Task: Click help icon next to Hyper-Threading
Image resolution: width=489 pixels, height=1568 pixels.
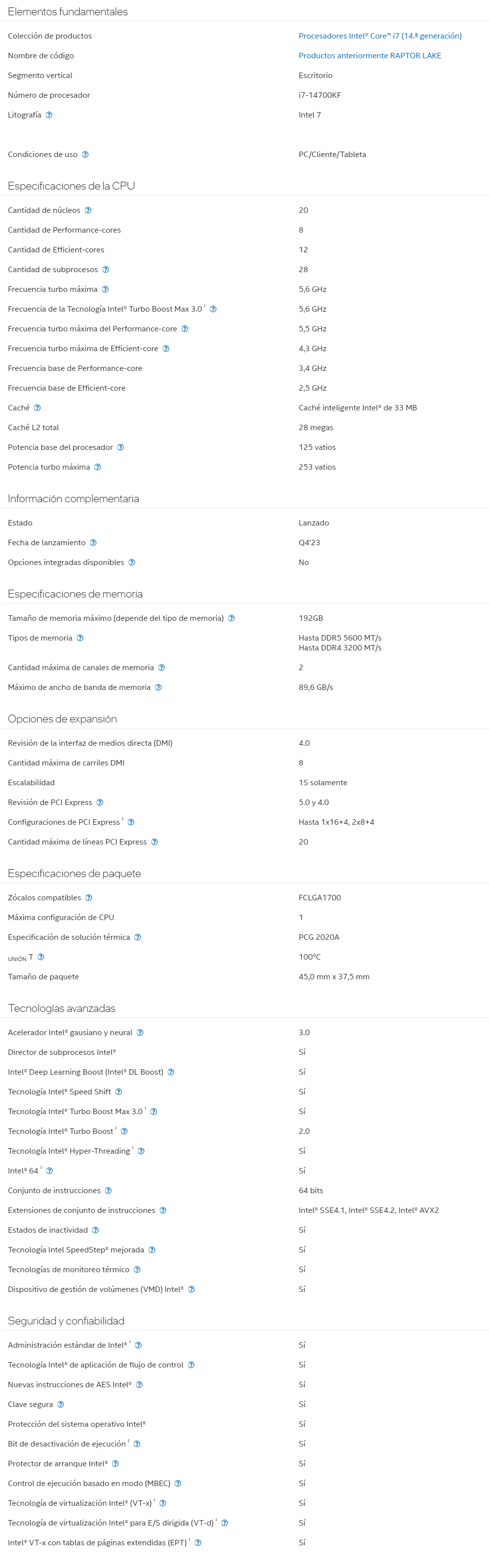Action: tap(141, 1151)
